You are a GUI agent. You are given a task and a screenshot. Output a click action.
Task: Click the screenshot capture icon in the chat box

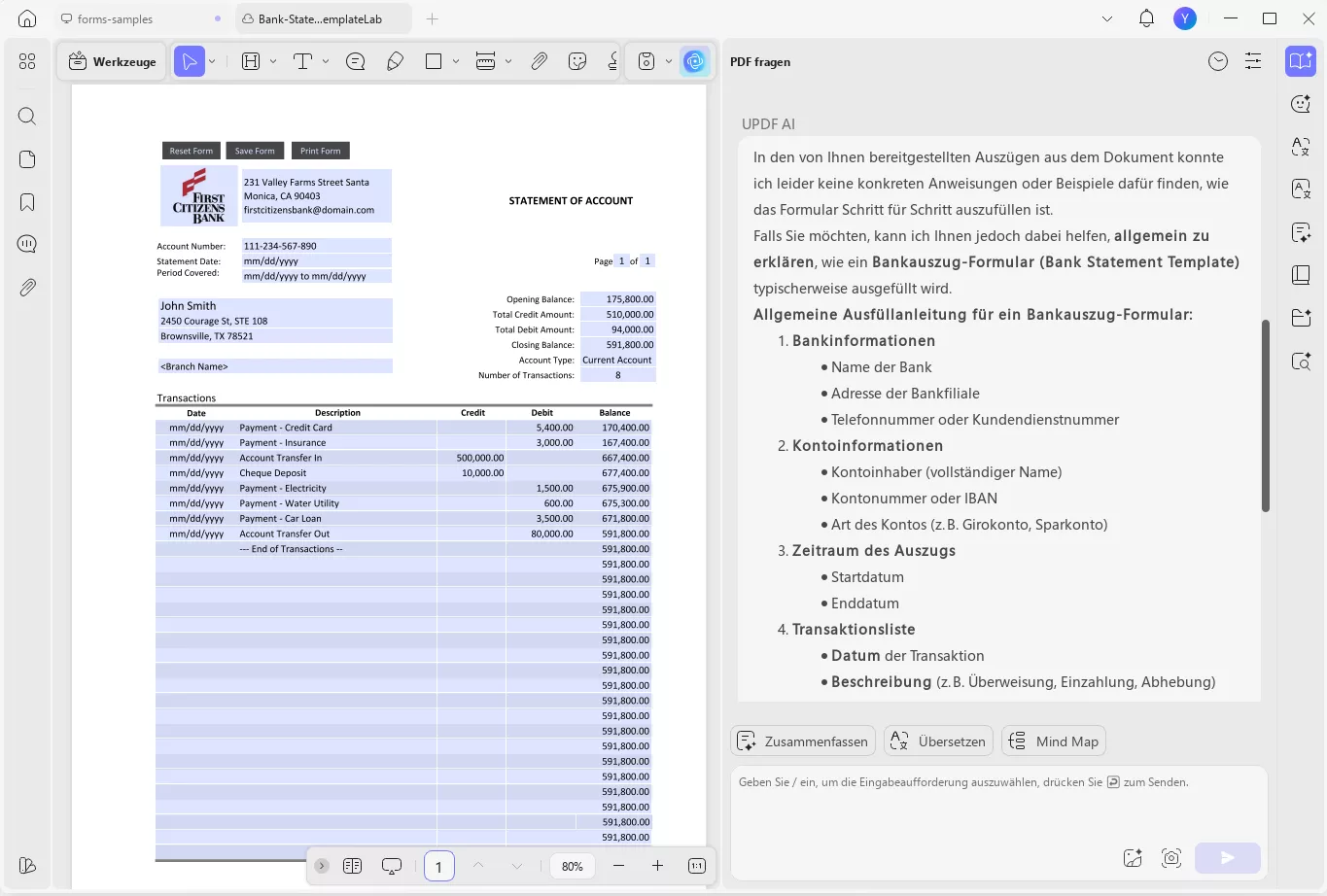coord(1171,858)
